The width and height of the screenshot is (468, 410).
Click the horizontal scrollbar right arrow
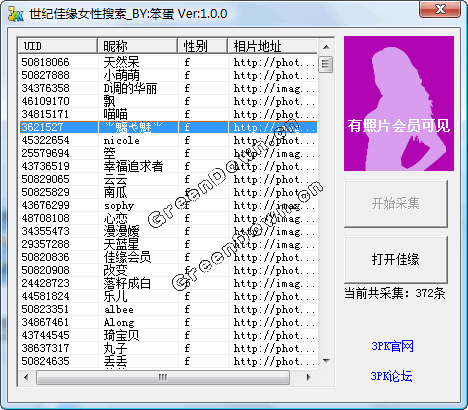(308, 377)
